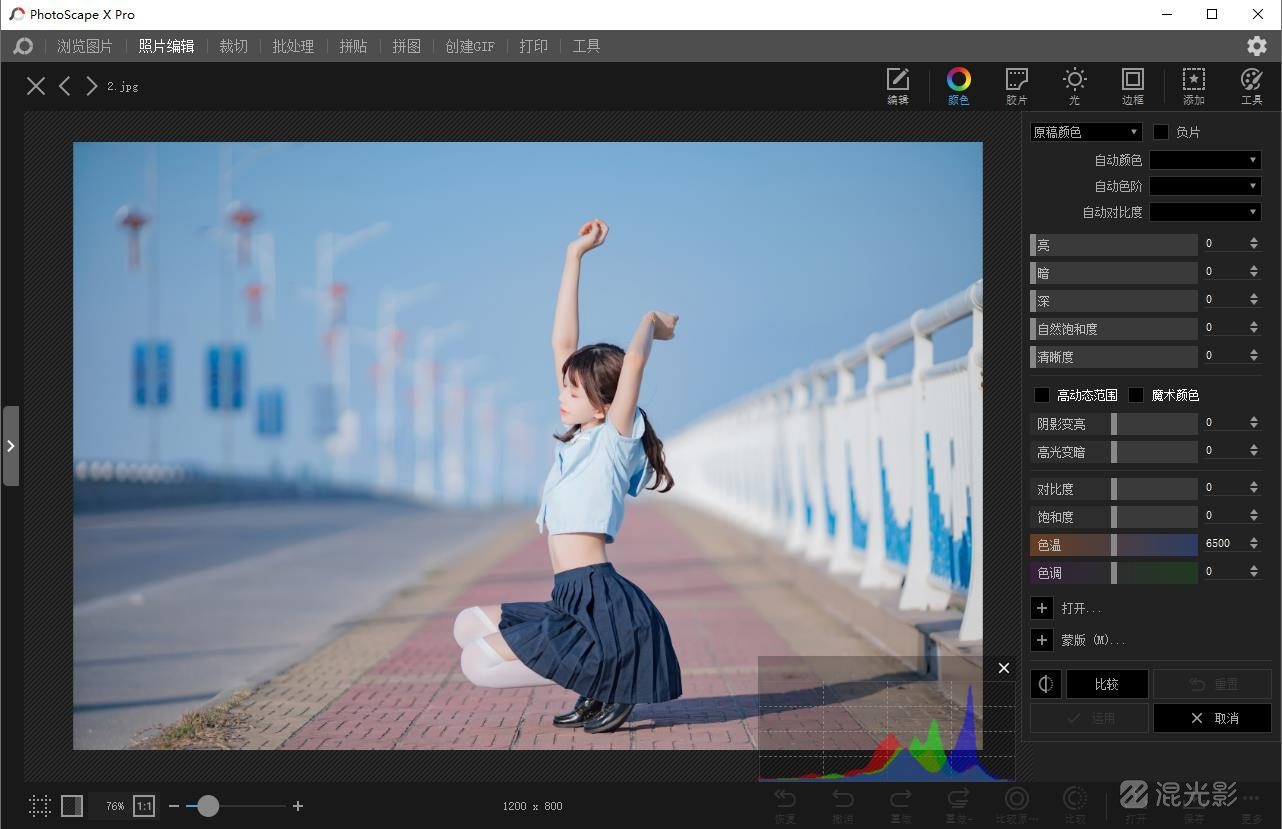This screenshot has width=1282, height=829.
Task: Switch to 打印 print tab
Action: coord(533,46)
